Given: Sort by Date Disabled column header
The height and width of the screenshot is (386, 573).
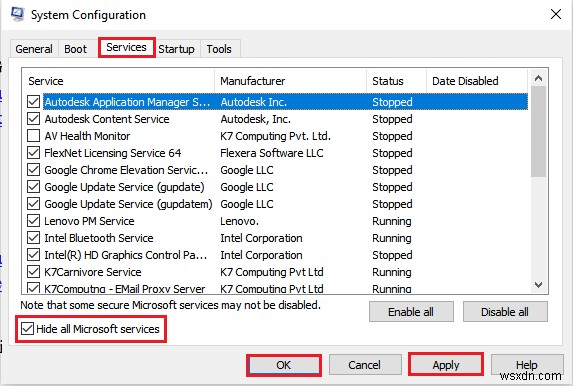Looking at the screenshot, I should (477, 81).
